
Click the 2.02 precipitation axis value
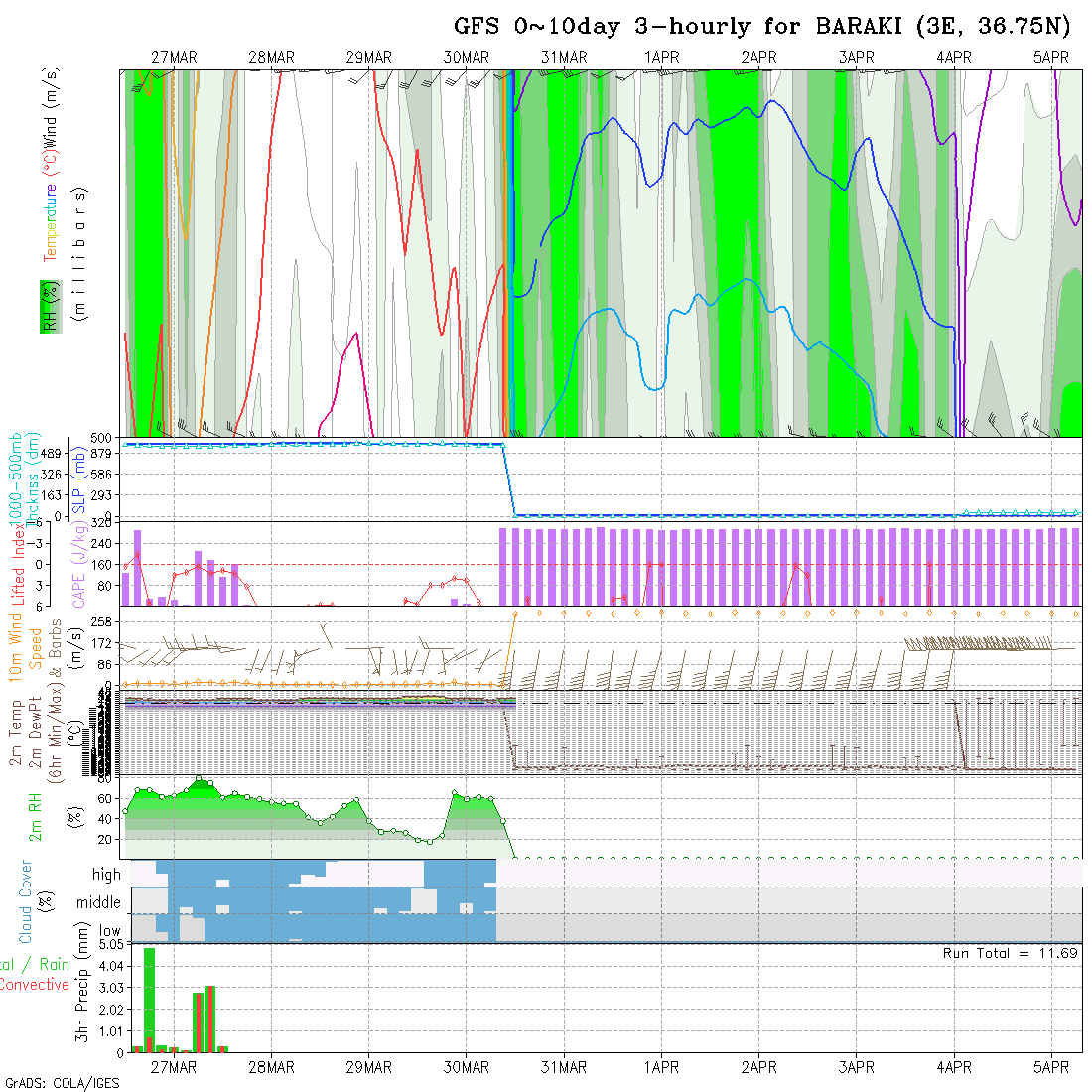[x=111, y=1010]
